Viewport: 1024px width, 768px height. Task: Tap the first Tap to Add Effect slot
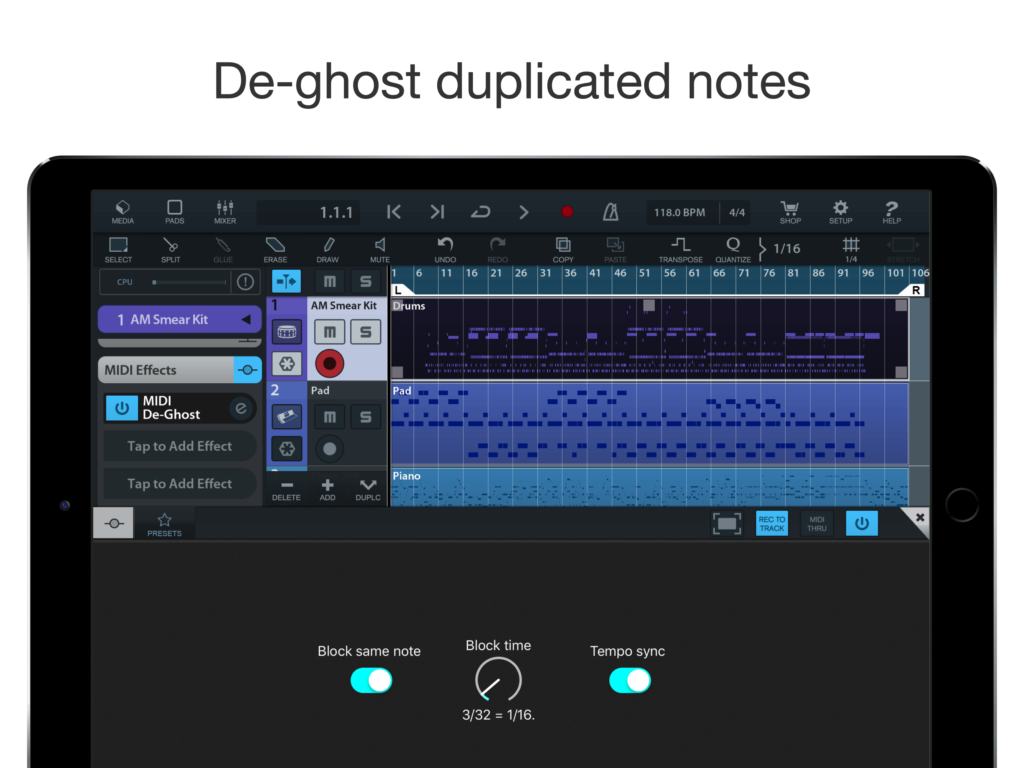click(x=180, y=447)
